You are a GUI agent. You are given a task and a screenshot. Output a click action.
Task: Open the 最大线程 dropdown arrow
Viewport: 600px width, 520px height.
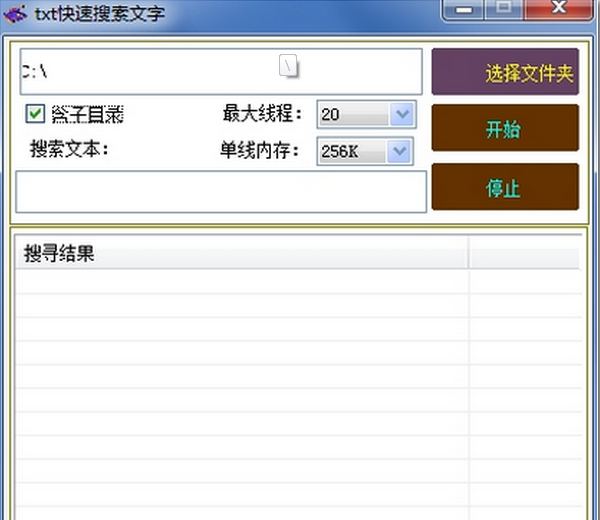(402, 115)
